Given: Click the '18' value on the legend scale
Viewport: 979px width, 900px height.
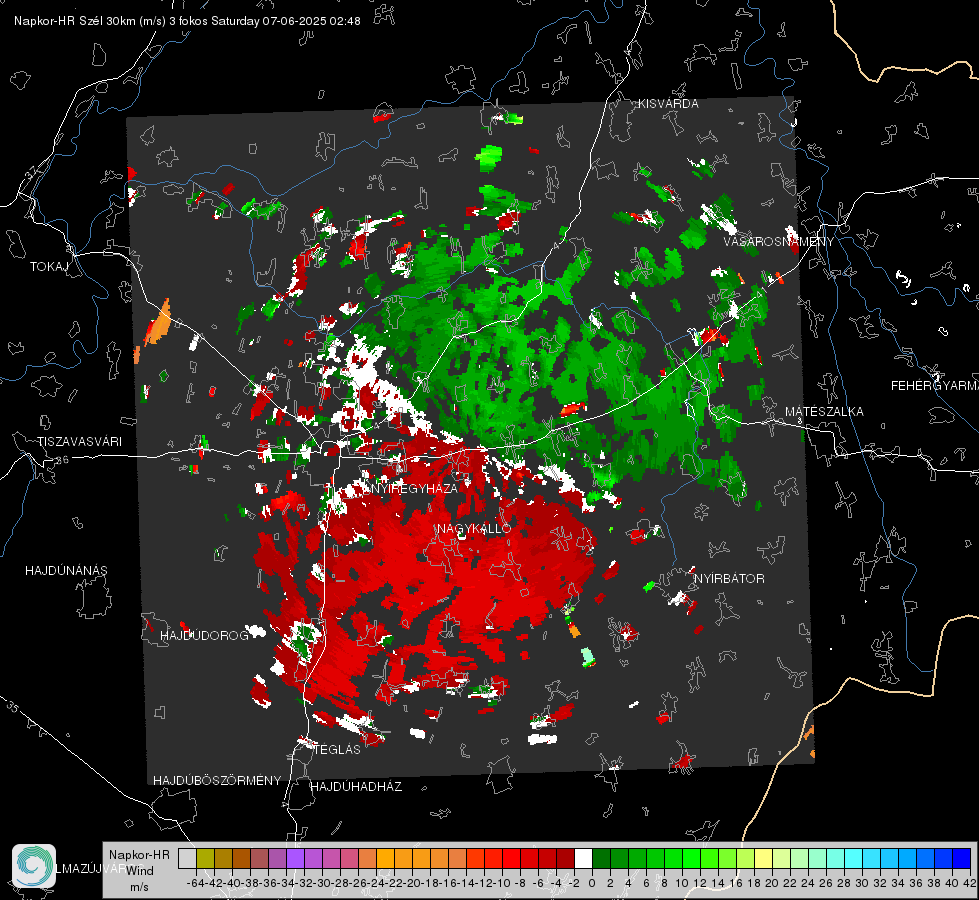Looking at the screenshot, I should (754, 883).
